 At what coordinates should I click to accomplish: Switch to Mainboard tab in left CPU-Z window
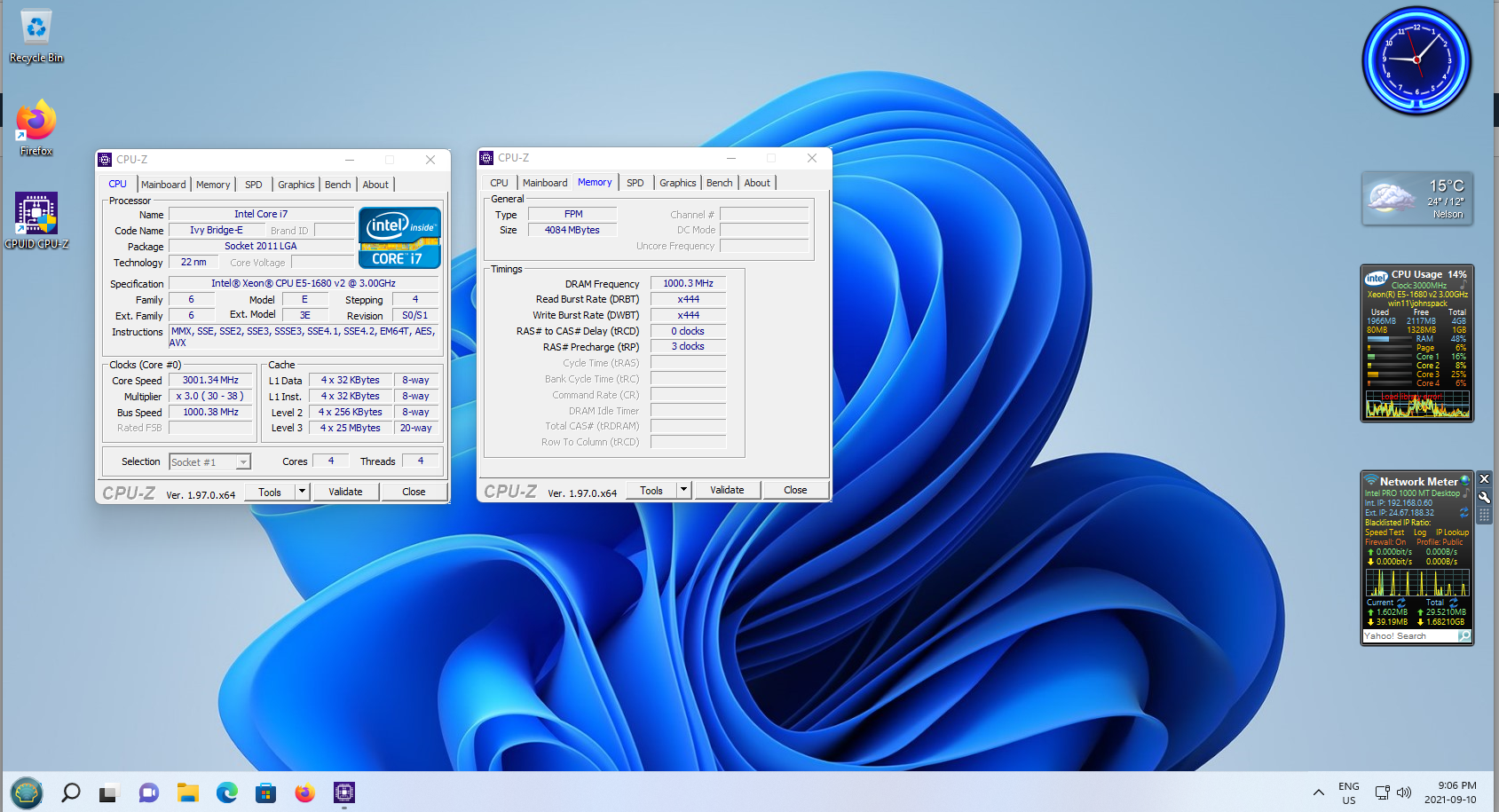coord(163,185)
